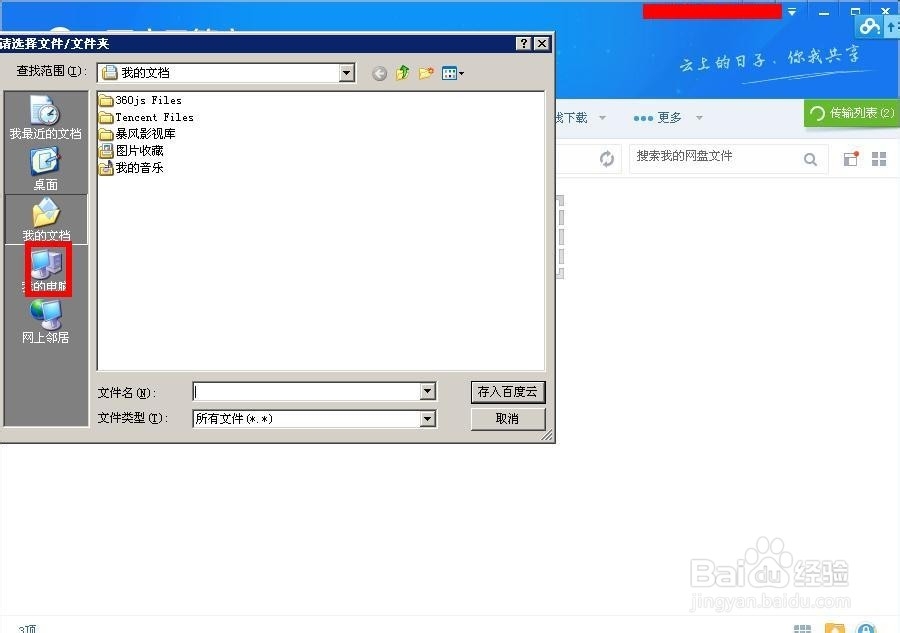Click the file name input field
Screen dimensions: 900x633
pos(306,391)
